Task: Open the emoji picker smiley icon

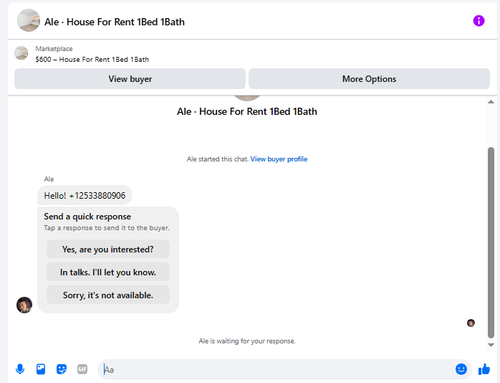Action: [x=461, y=369]
